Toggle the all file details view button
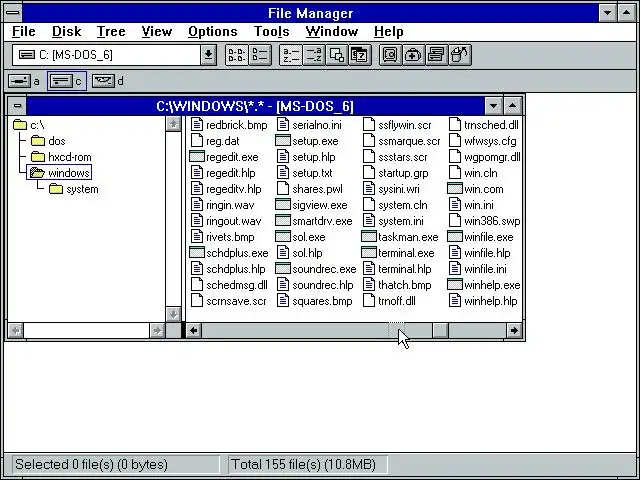Screen dimensions: 640x480 (260, 55)
